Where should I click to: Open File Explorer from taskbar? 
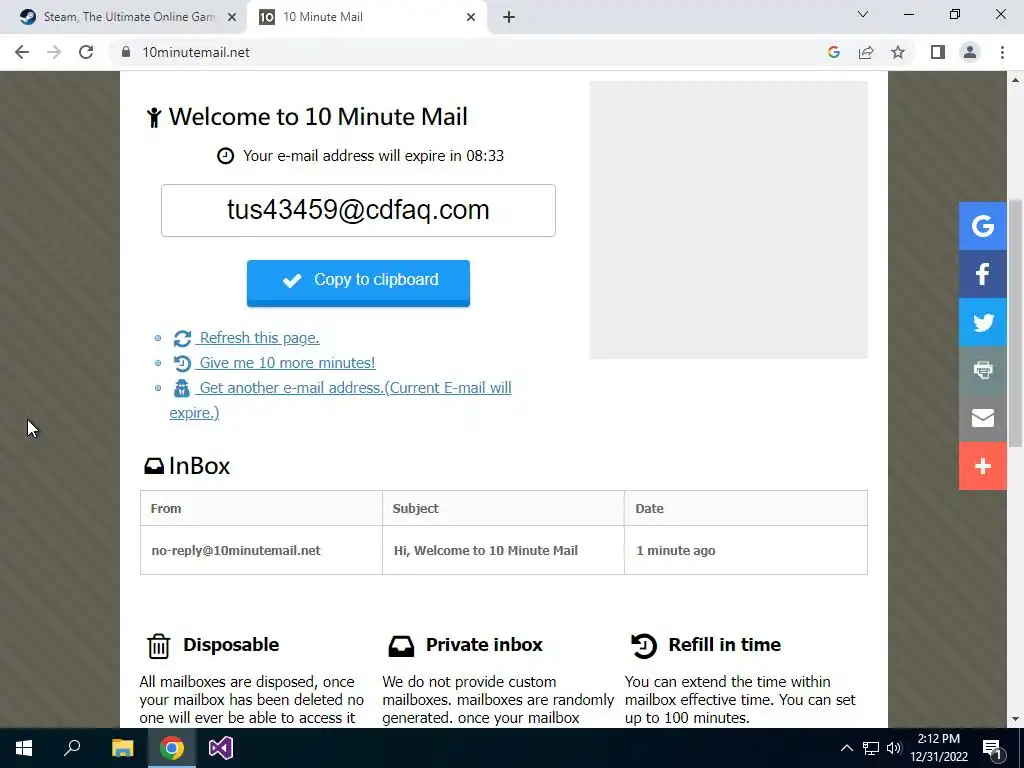pyautogui.click(x=122, y=748)
